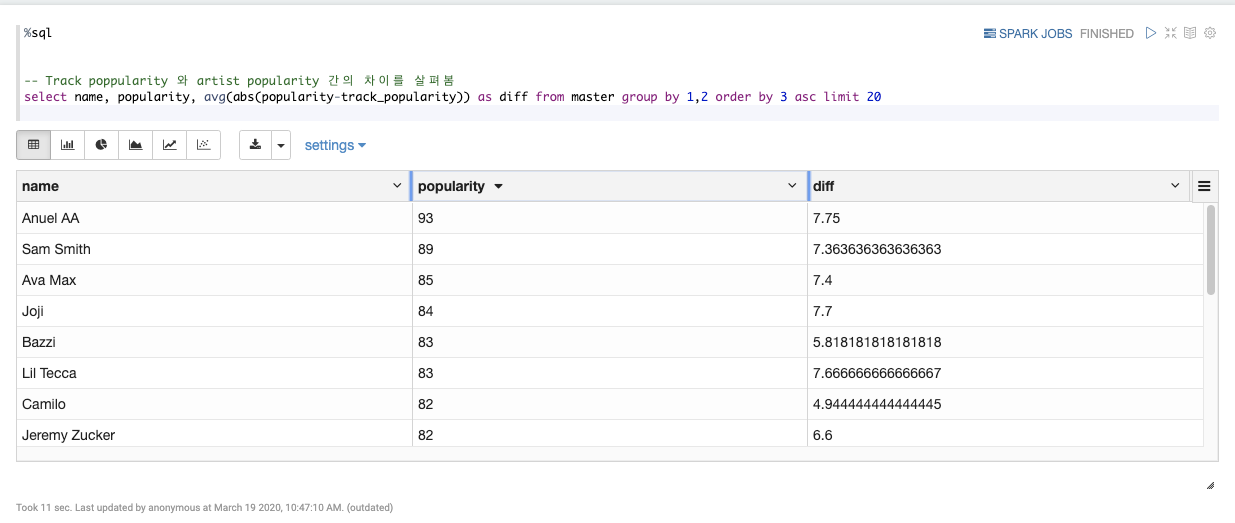This screenshot has width=1235, height=523.
Task: Open the diff column menu chevron
Action: click(1175, 186)
